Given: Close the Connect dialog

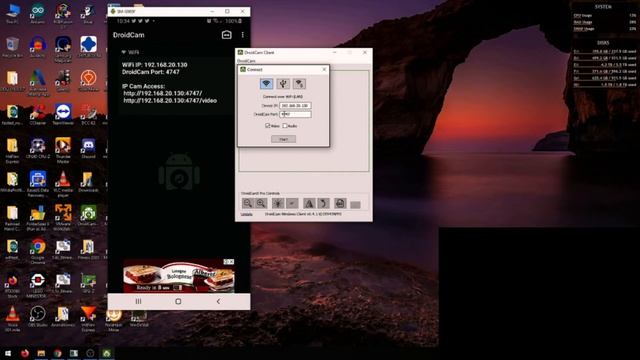Looking at the screenshot, I should click(x=324, y=69).
